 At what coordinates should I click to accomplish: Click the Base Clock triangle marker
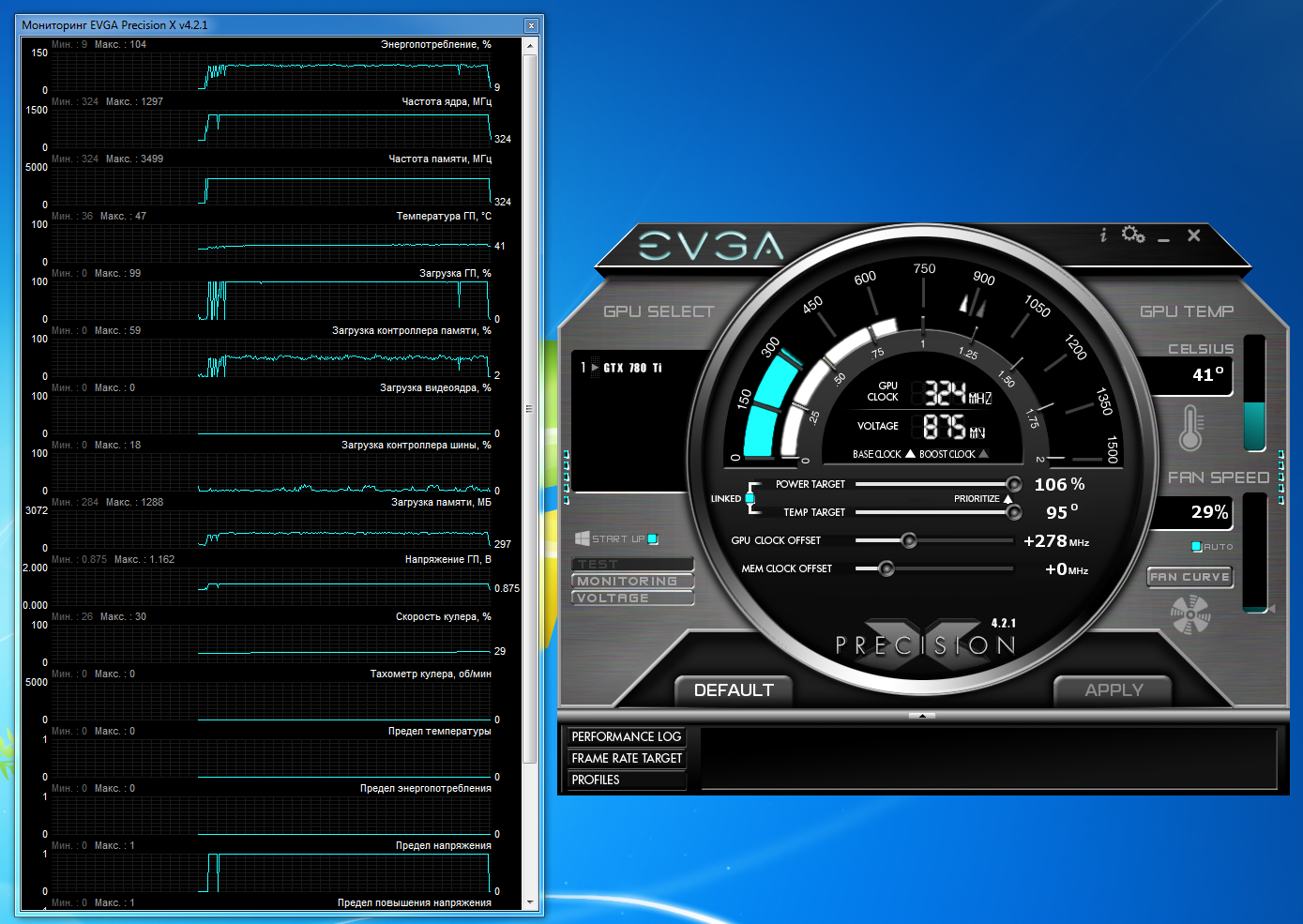point(910,454)
